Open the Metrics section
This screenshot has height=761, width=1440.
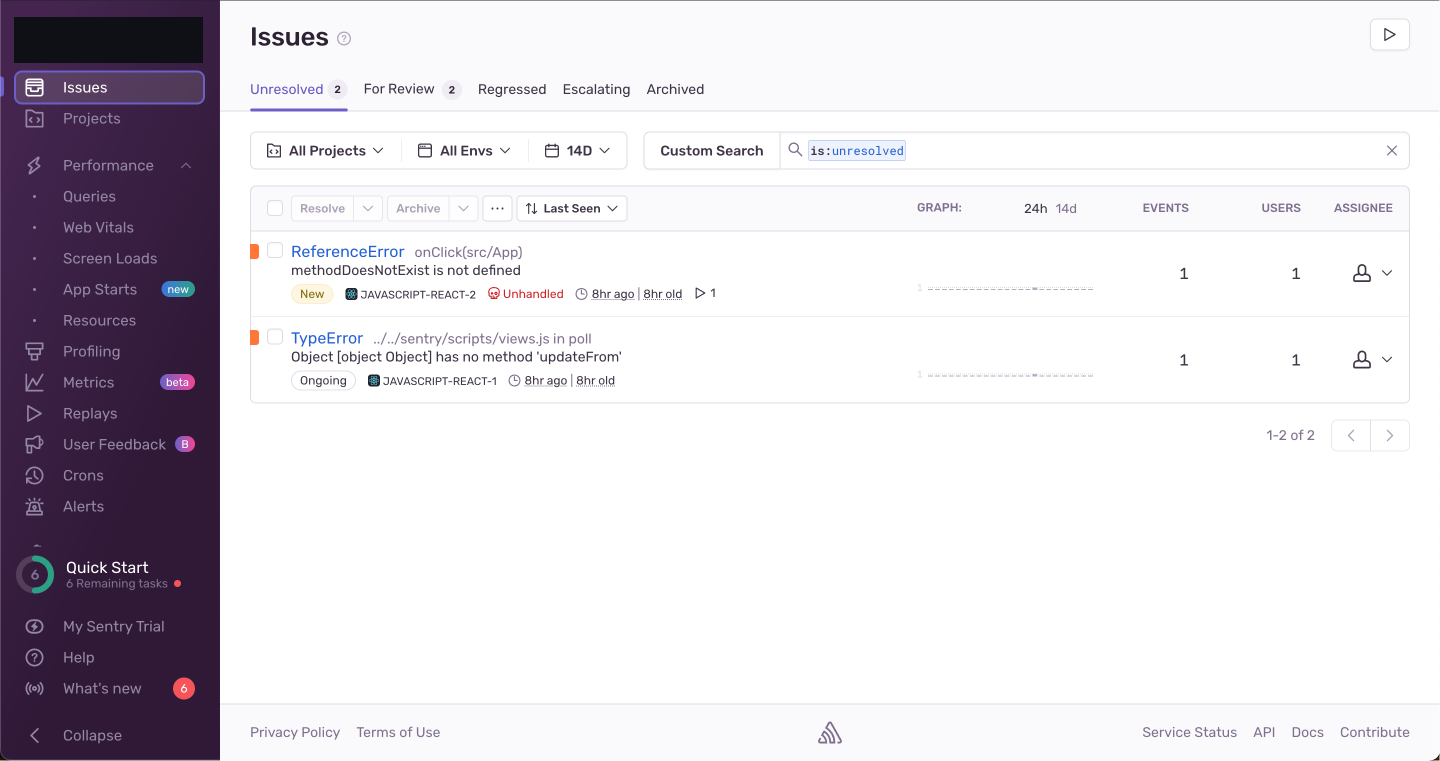click(109, 382)
